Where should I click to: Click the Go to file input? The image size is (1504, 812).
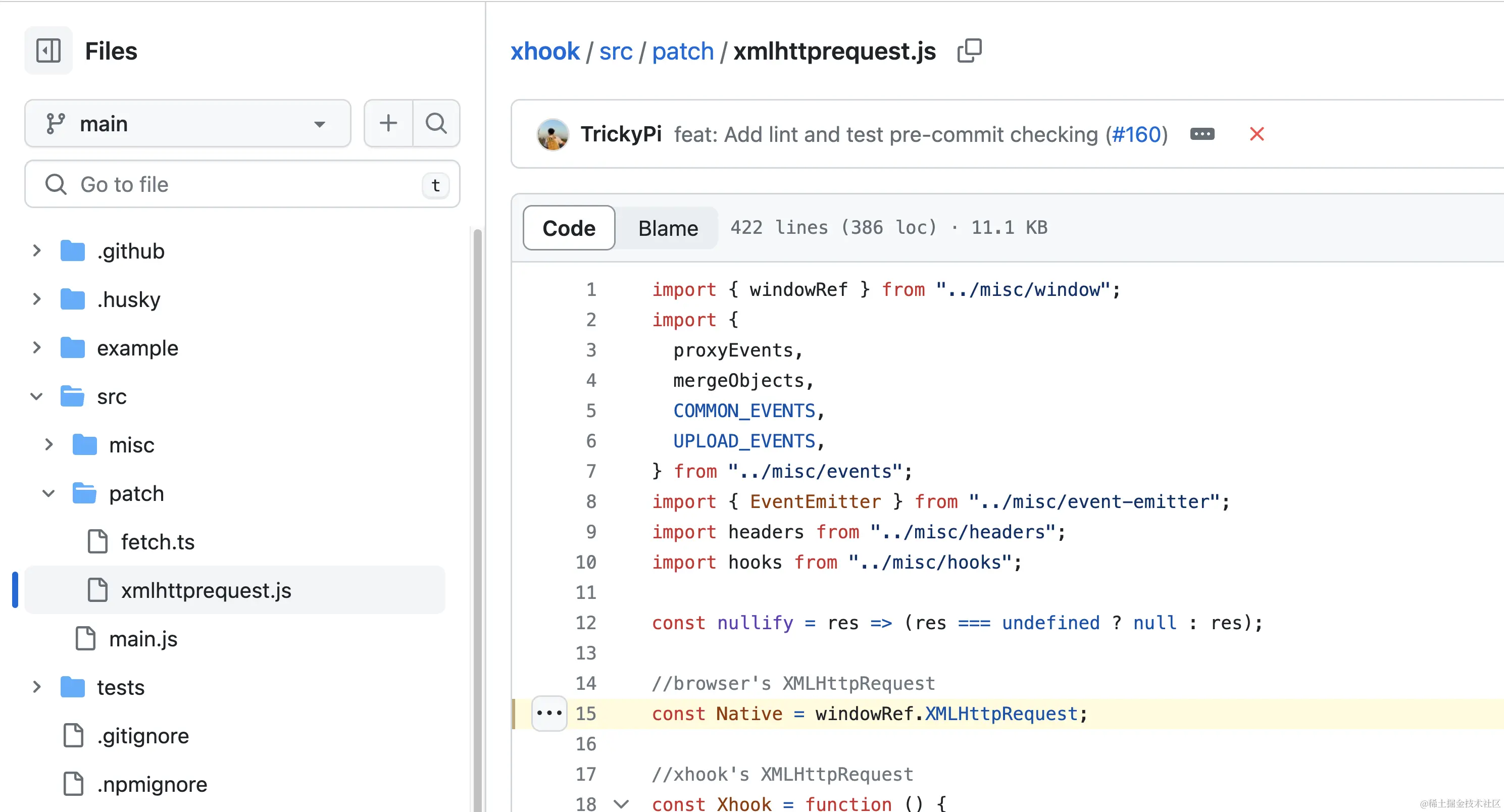(242, 184)
